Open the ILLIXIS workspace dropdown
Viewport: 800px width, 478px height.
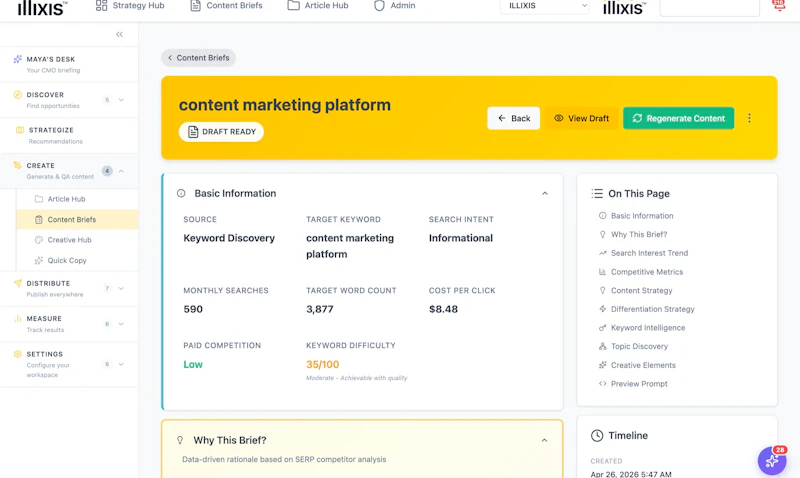(x=545, y=6)
